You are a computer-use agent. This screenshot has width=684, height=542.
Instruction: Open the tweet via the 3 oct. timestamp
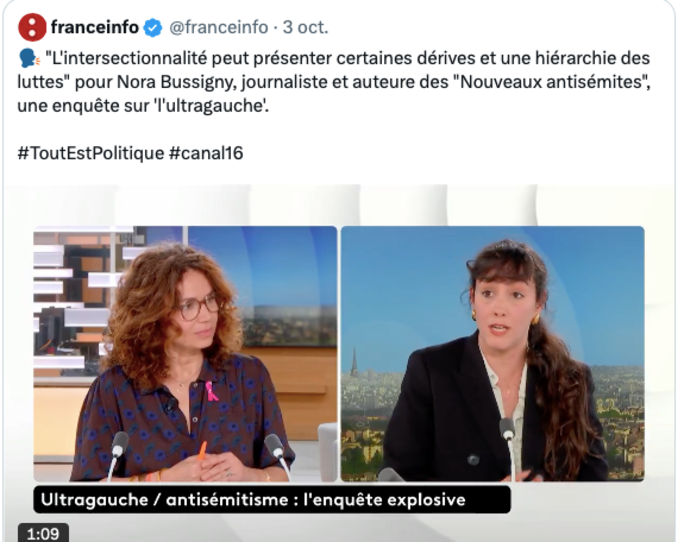click(305, 27)
